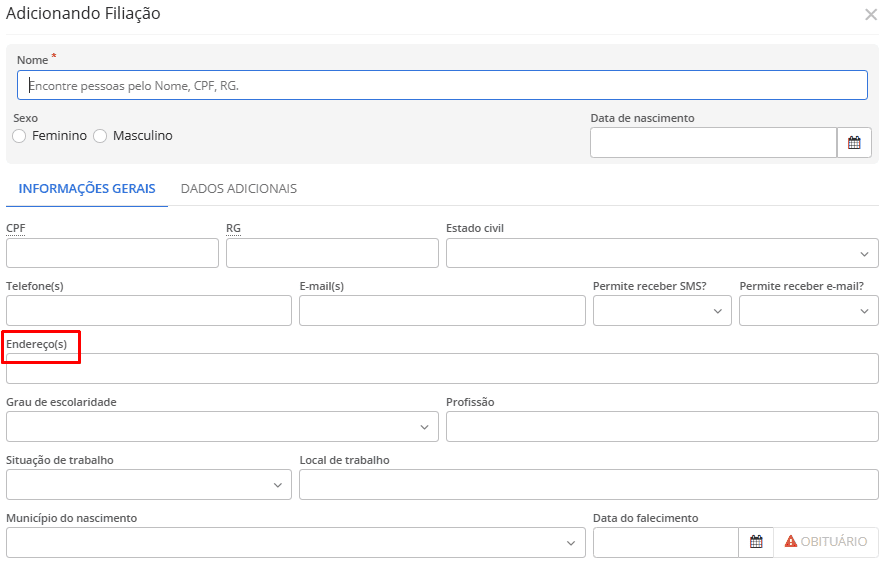Focus the Telefone(s) input field
This screenshot has height=561, width=889.
click(x=149, y=311)
